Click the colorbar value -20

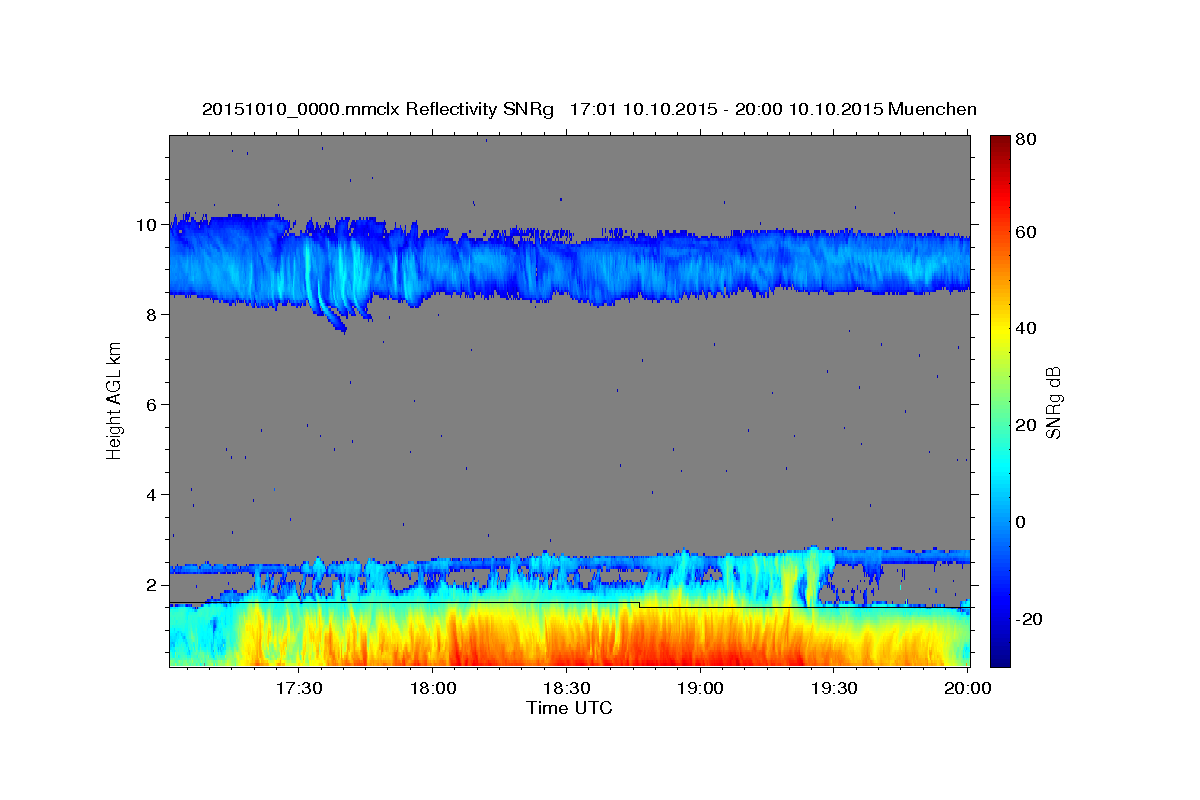pyautogui.click(x=1027, y=619)
